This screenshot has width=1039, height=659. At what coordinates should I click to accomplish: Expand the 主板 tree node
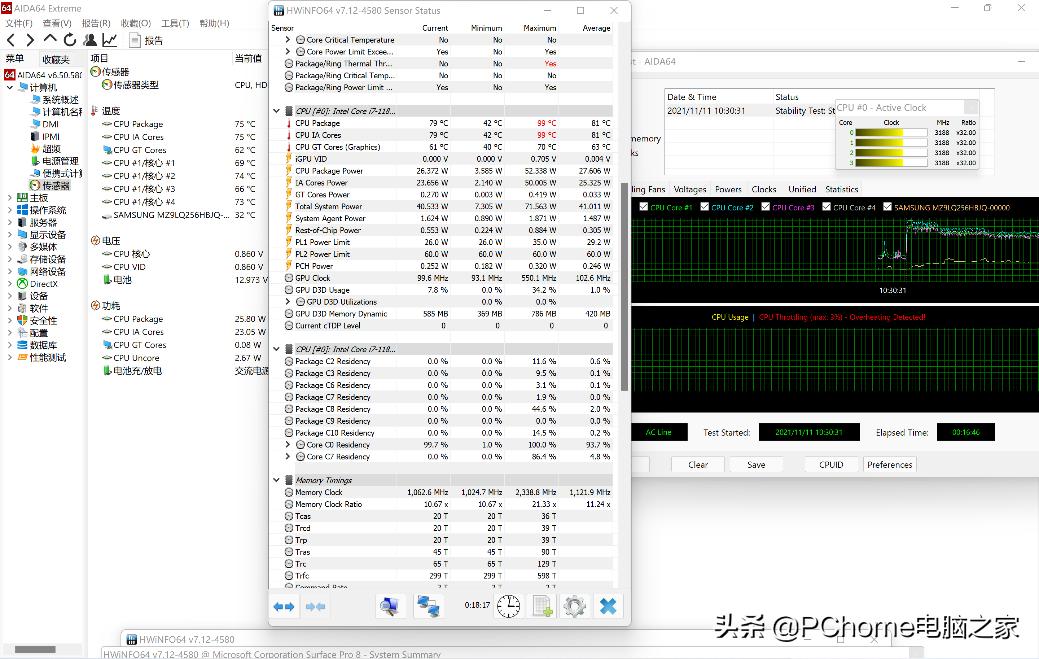pos(11,198)
